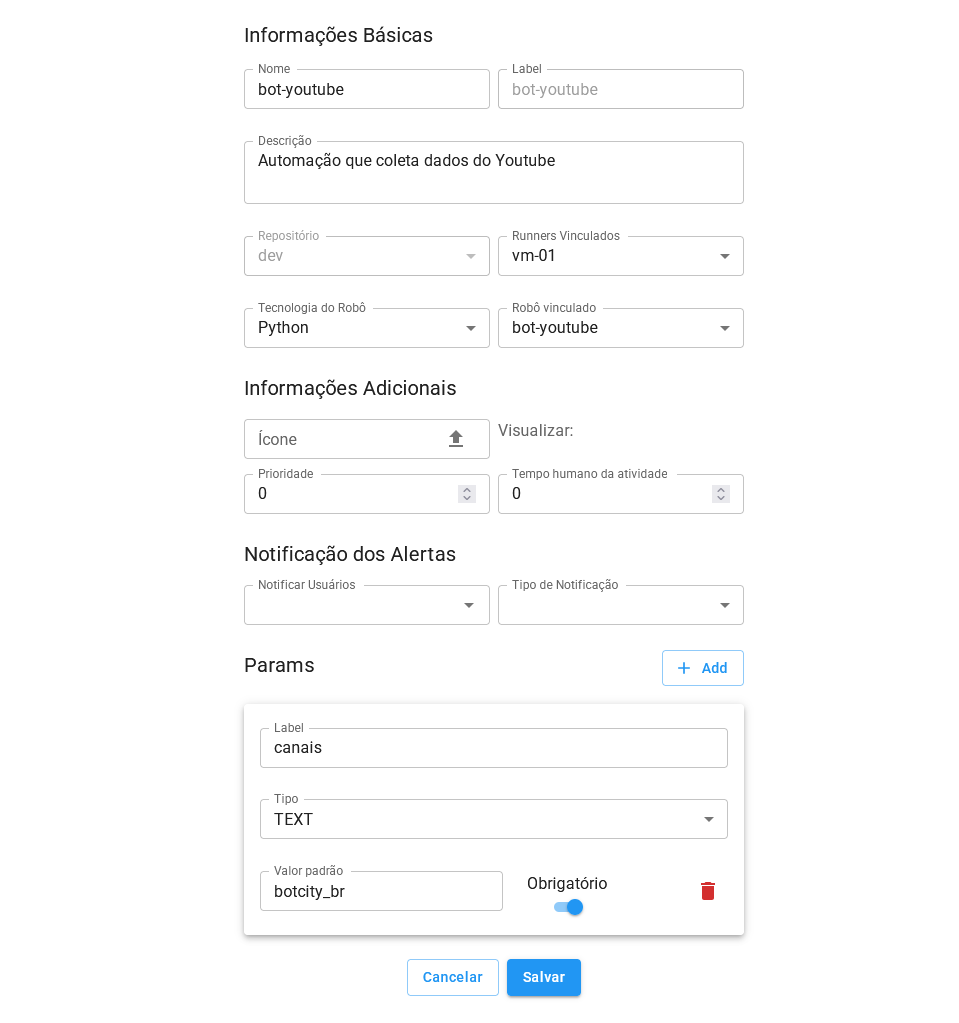Click the Tempo humano da atividade spinner
959x1023 pixels.
721,494
